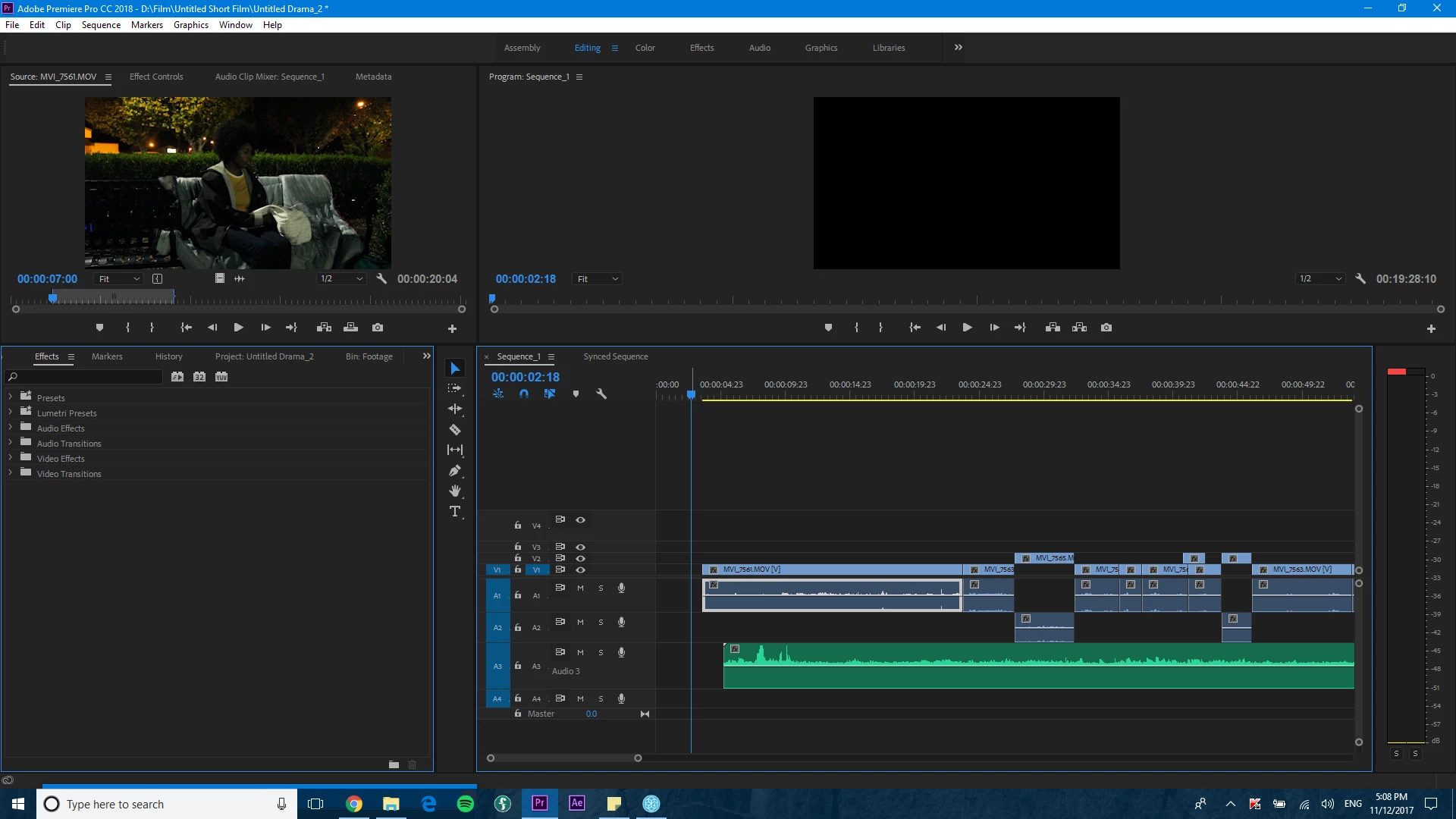
Task: Open Program monitor Fit zoom dropdown
Action: (598, 279)
